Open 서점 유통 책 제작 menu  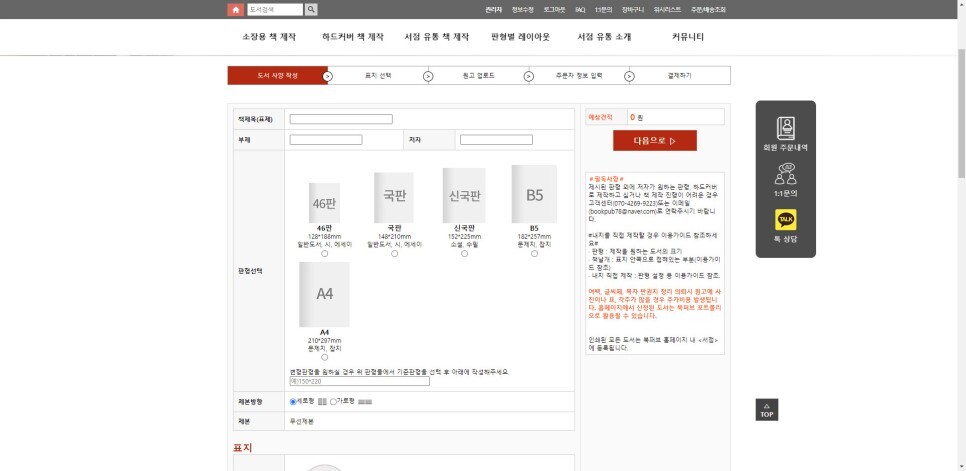tap(437, 37)
